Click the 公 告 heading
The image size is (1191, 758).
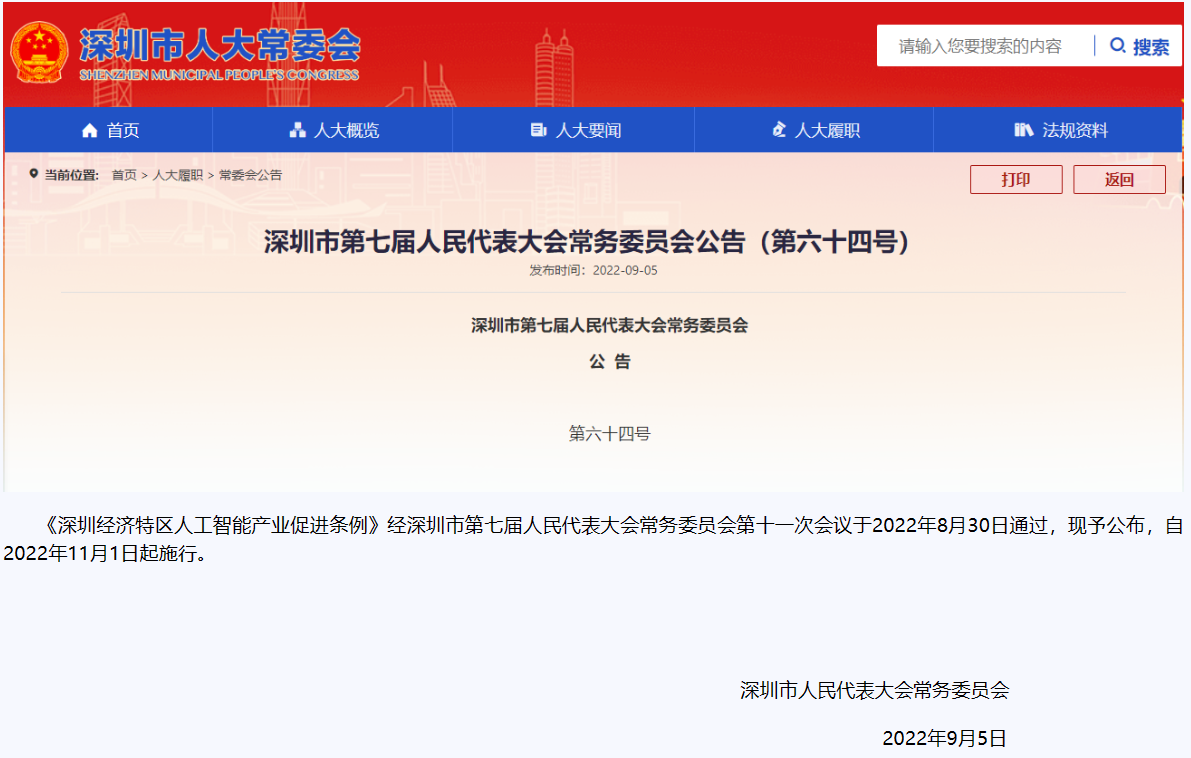(610, 362)
